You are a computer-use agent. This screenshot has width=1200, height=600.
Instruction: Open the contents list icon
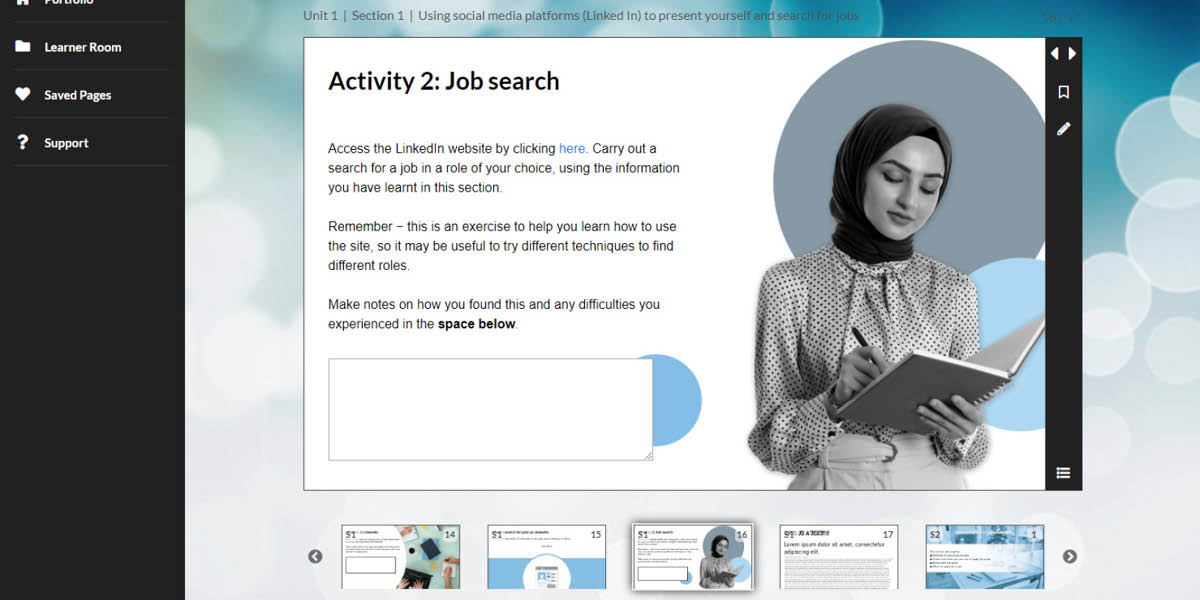tap(1063, 473)
